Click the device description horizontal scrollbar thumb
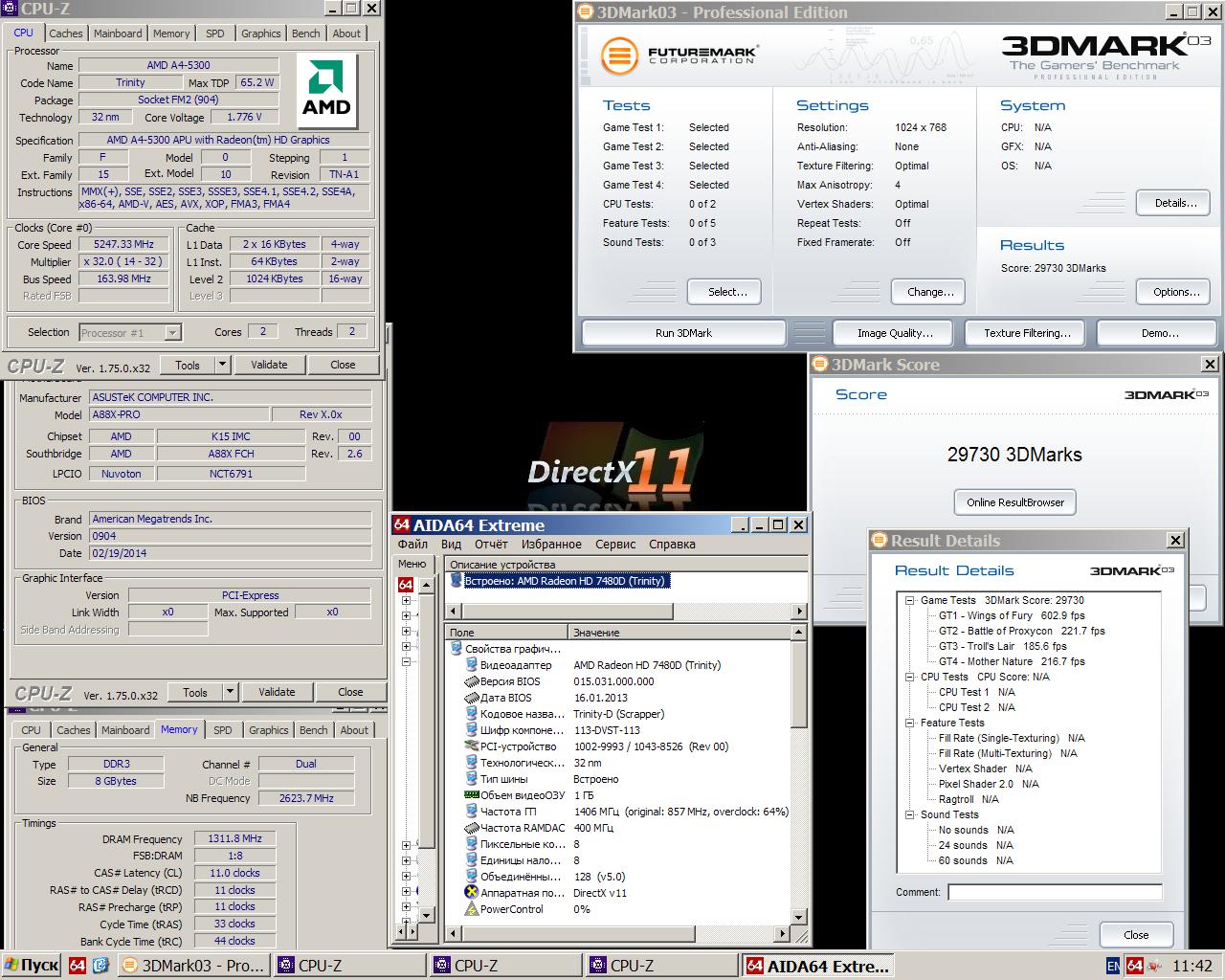The image size is (1225, 980). (567, 611)
